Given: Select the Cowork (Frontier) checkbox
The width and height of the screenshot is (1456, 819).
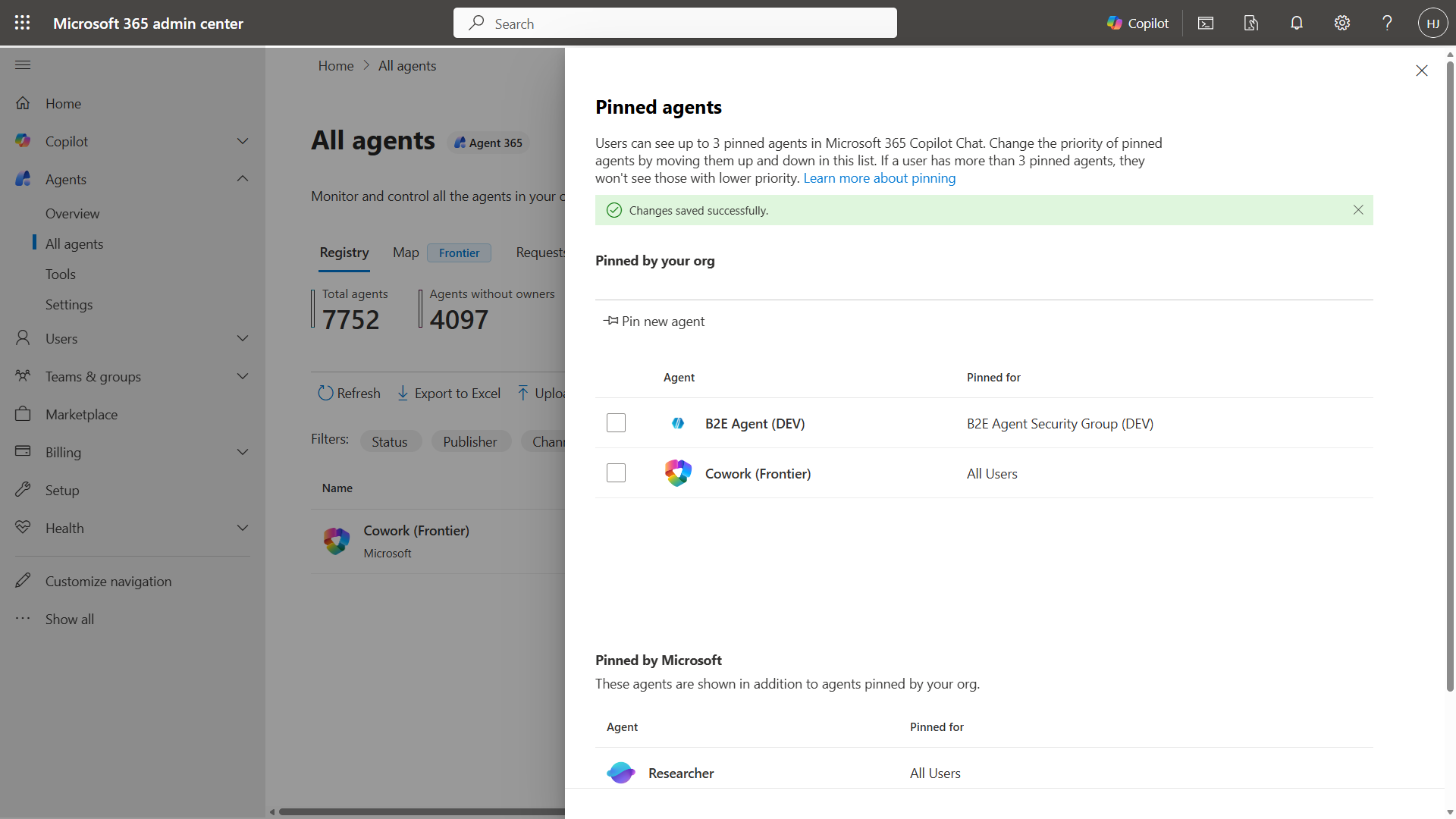Looking at the screenshot, I should [x=616, y=473].
